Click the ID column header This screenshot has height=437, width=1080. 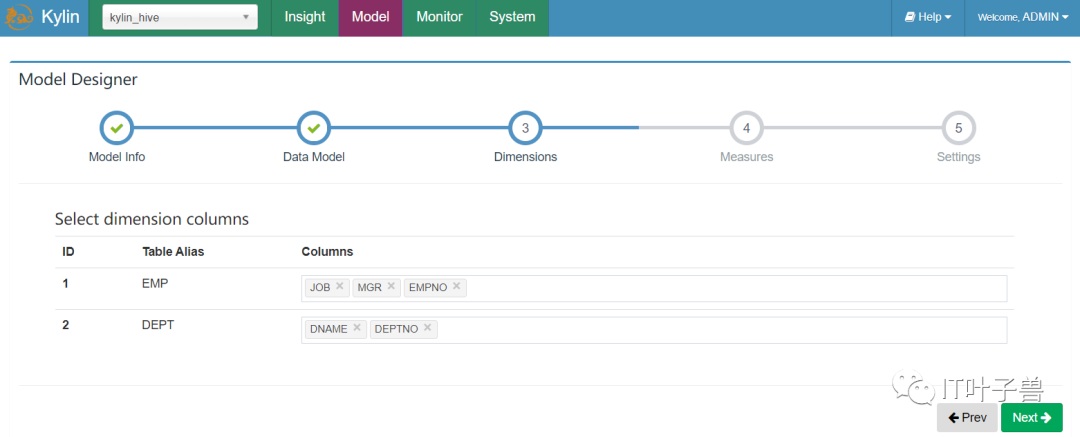(68, 252)
